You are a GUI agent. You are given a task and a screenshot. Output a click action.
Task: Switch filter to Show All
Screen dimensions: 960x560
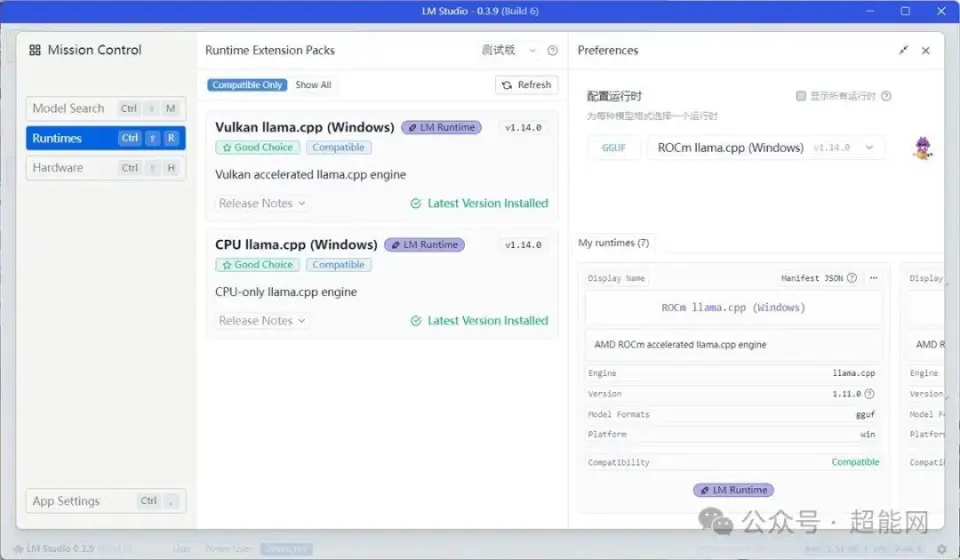pyautogui.click(x=313, y=85)
